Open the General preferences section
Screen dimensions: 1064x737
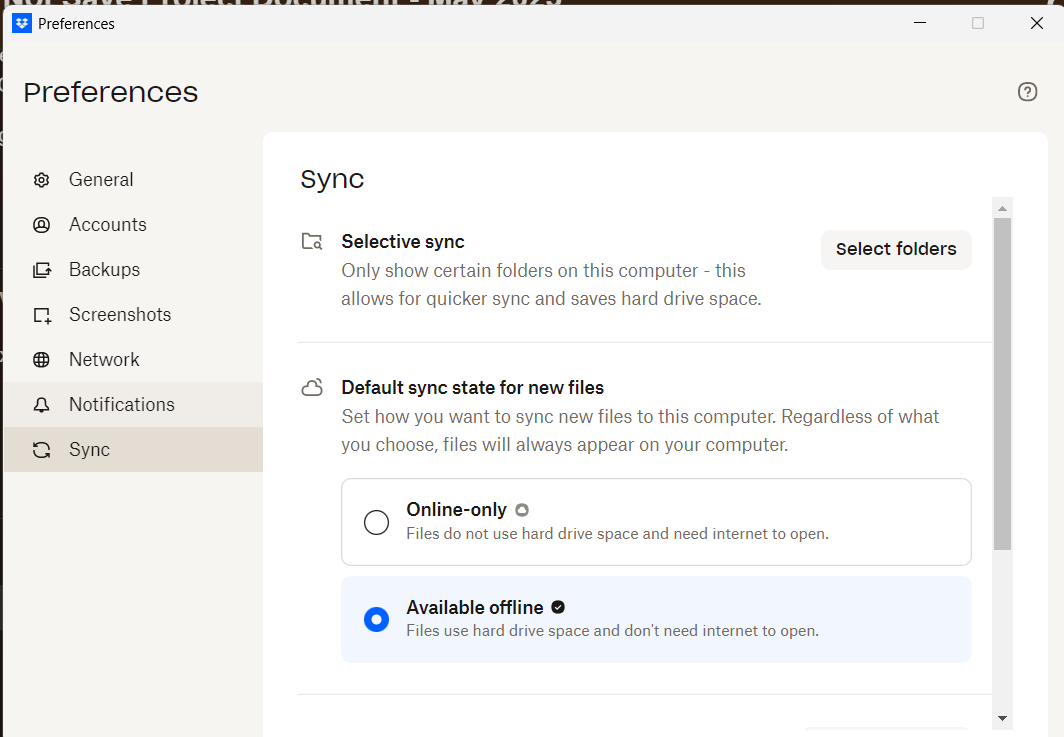click(134, 180)
